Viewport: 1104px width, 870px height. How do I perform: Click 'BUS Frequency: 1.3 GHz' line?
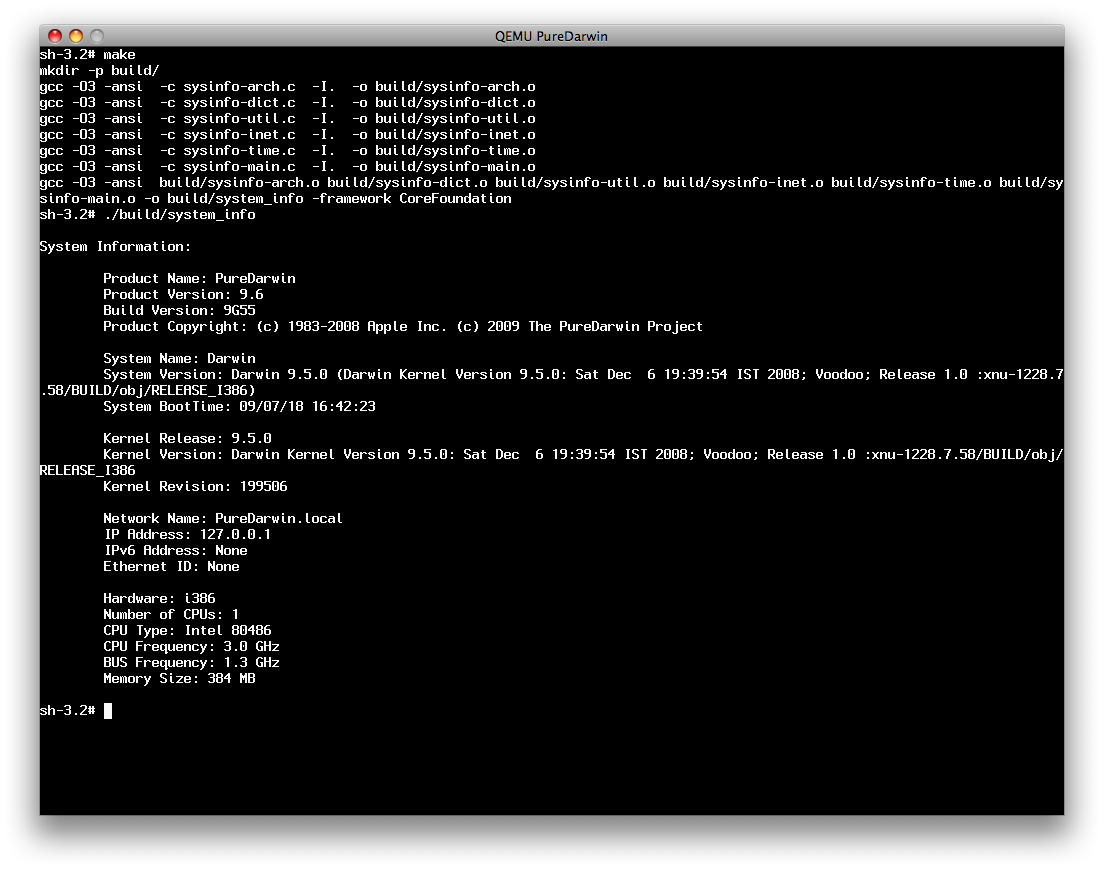click(192, 663)
